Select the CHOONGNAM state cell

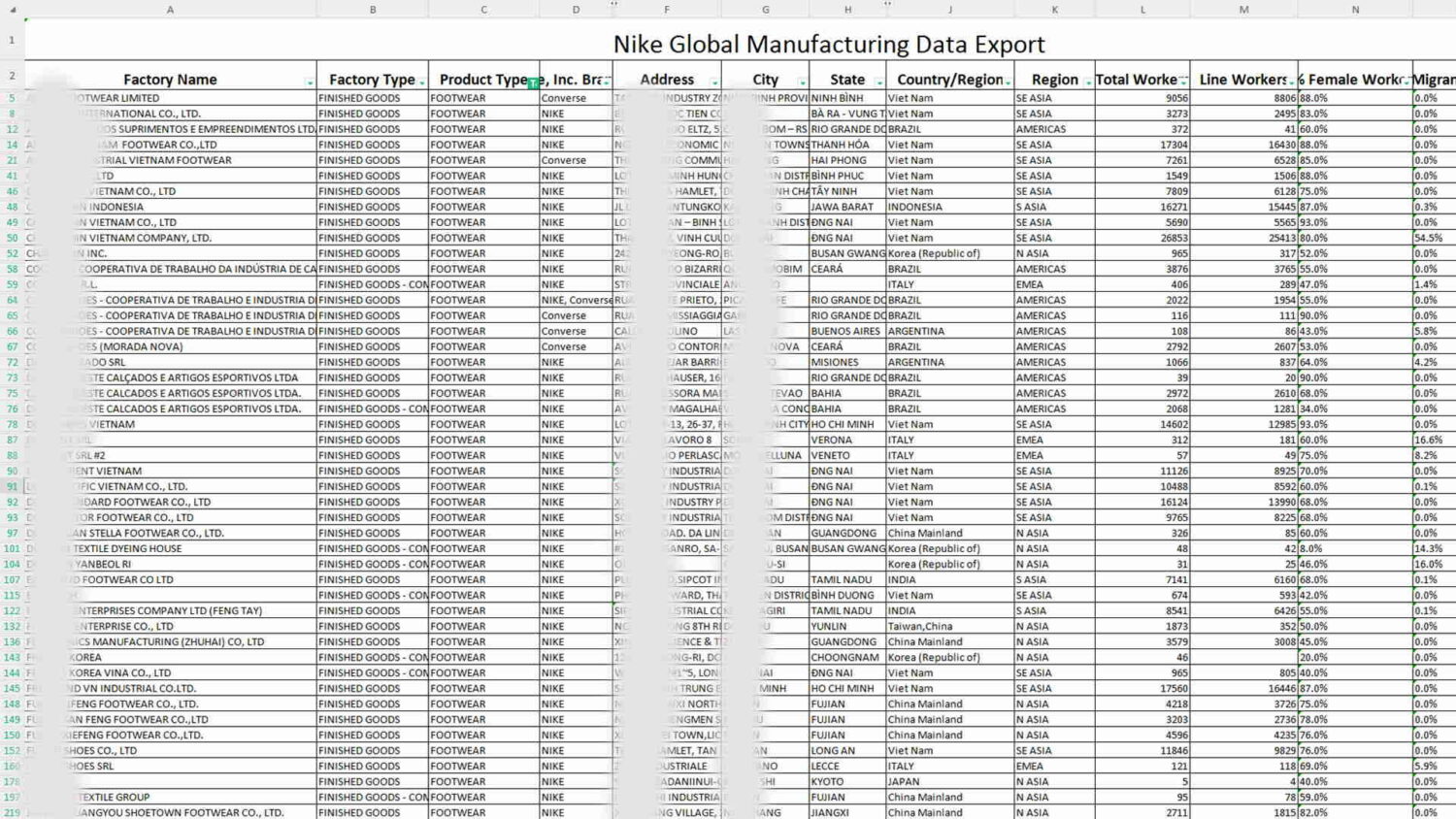click(x=847, y=657)
